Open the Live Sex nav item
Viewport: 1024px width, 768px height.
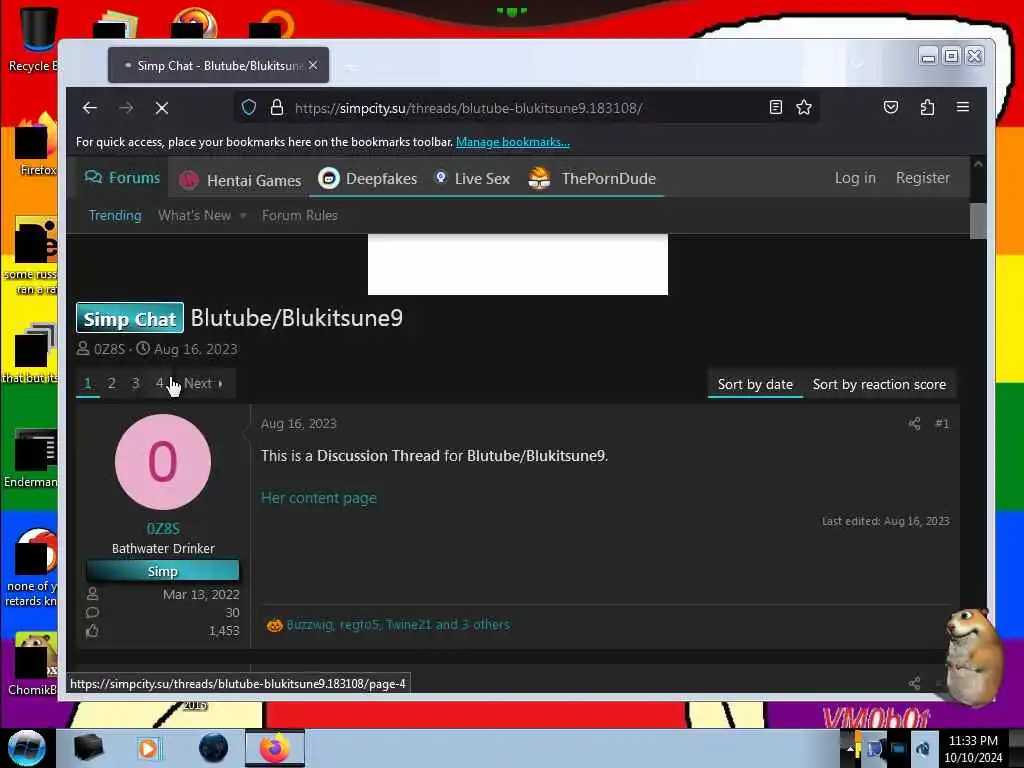(x=472, y=178)
